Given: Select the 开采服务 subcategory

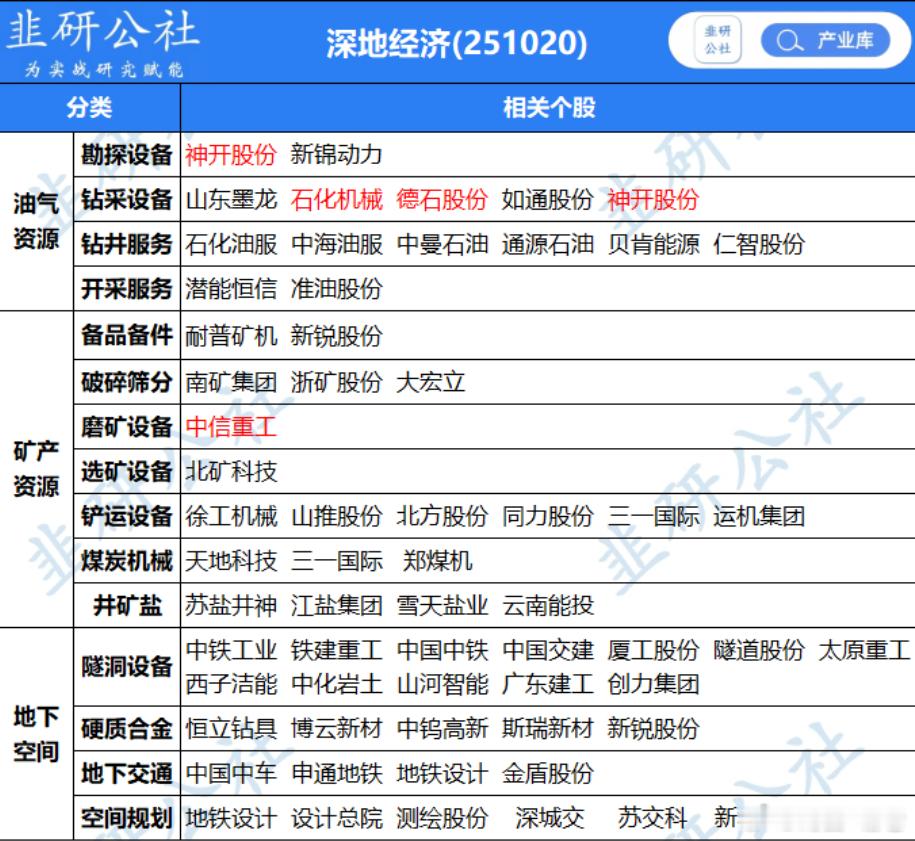Looking at the screenshot, I should 127,289.
